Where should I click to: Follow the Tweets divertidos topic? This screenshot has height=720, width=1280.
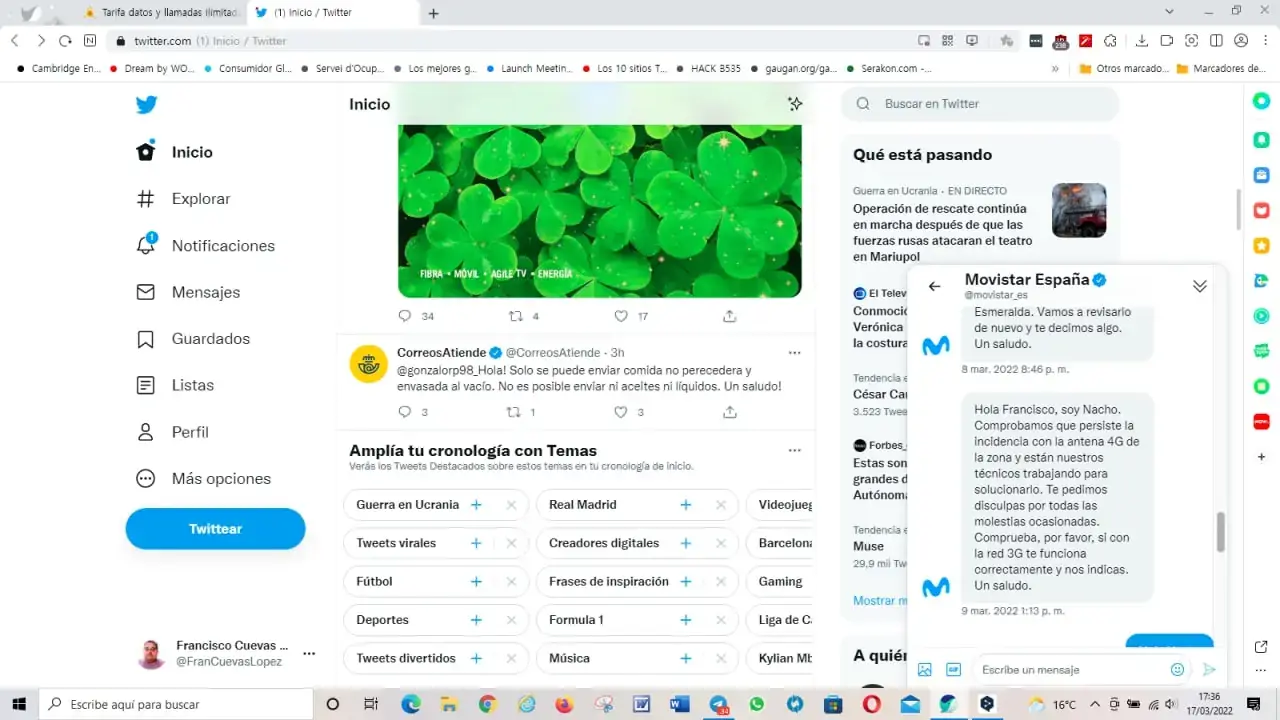pyautogui.click(x=476, y=658)
